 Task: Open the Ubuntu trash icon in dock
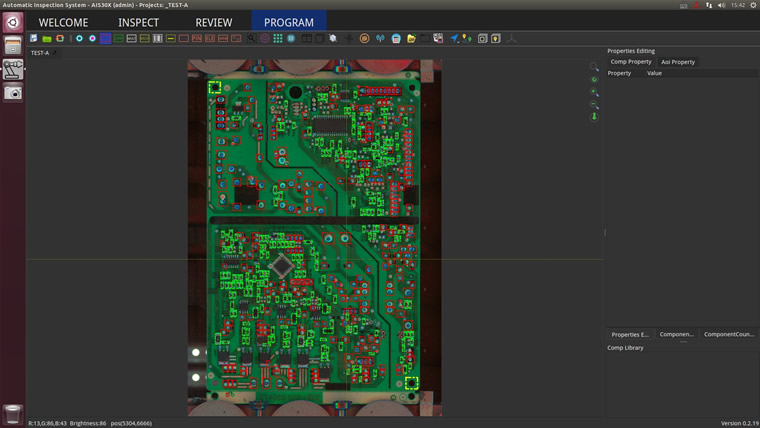13,413
